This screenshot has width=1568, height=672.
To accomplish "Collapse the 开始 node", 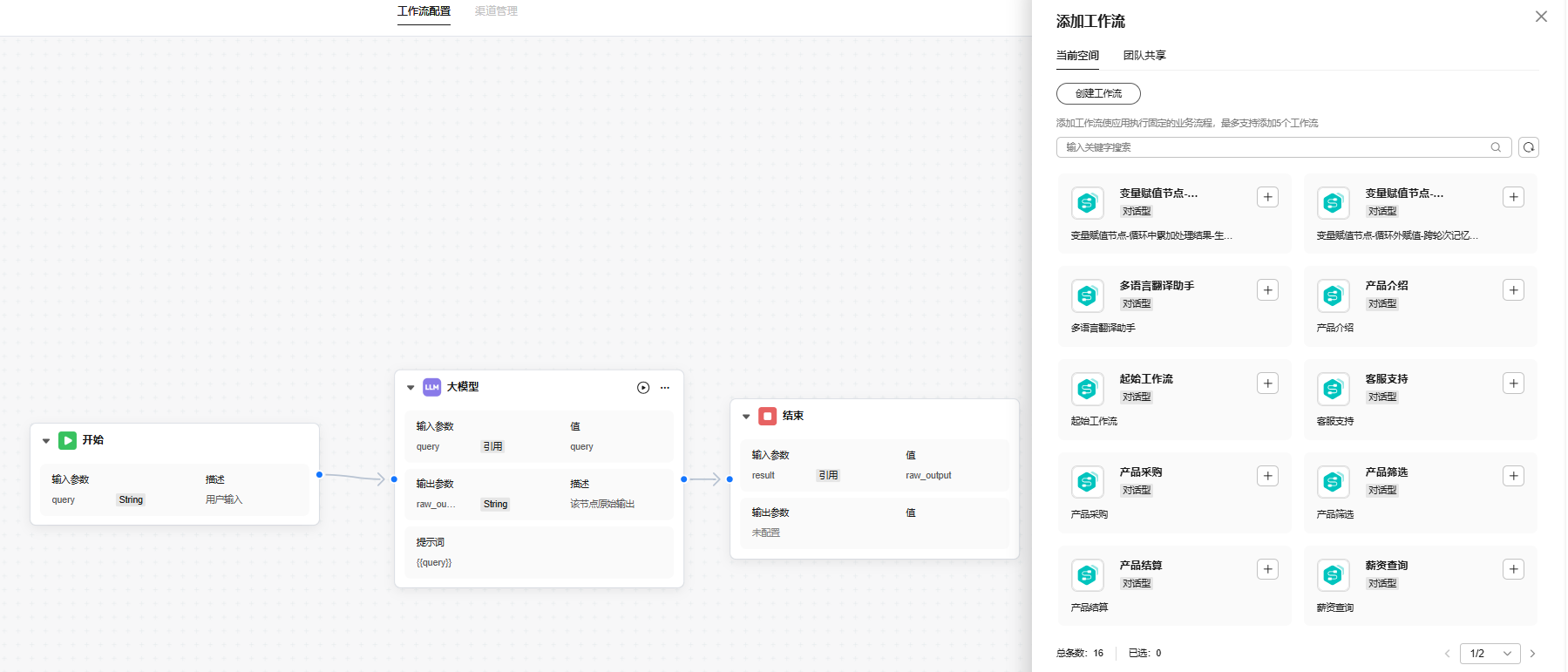I will pos(46,441).
